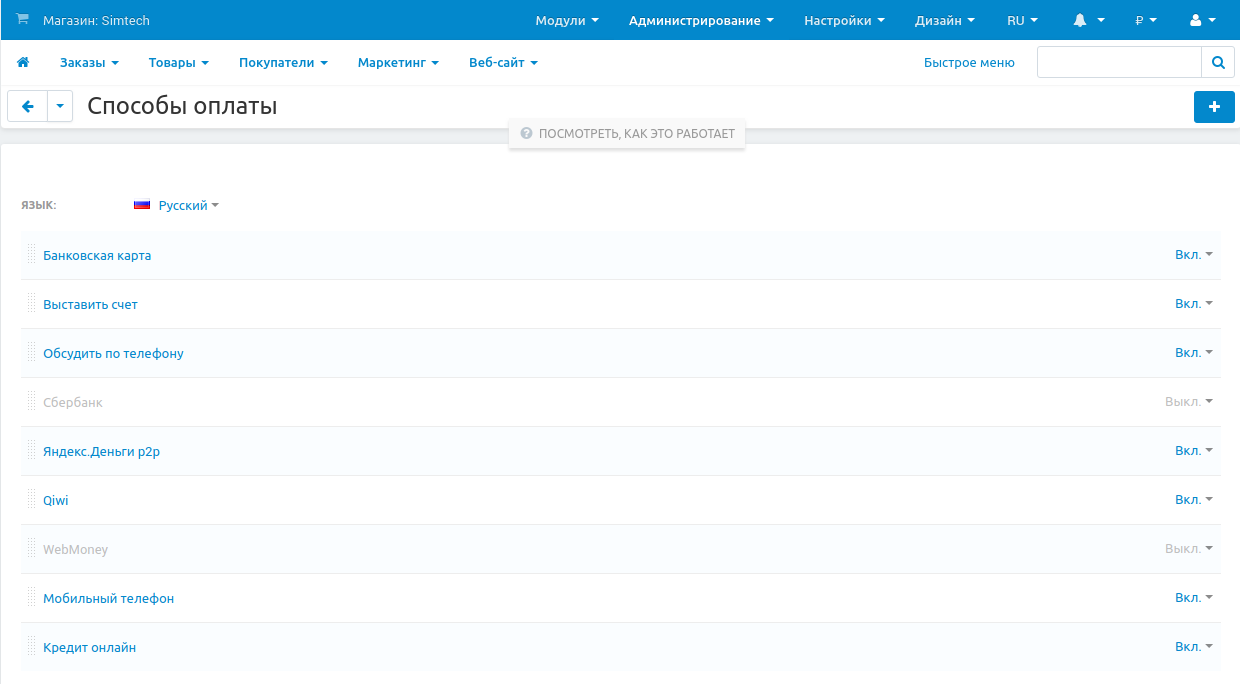Image resolution: width=1240 pixels, height=684 pixels.
Task: Grab the drag handle of Банковская карта
Action: [31, 255]
